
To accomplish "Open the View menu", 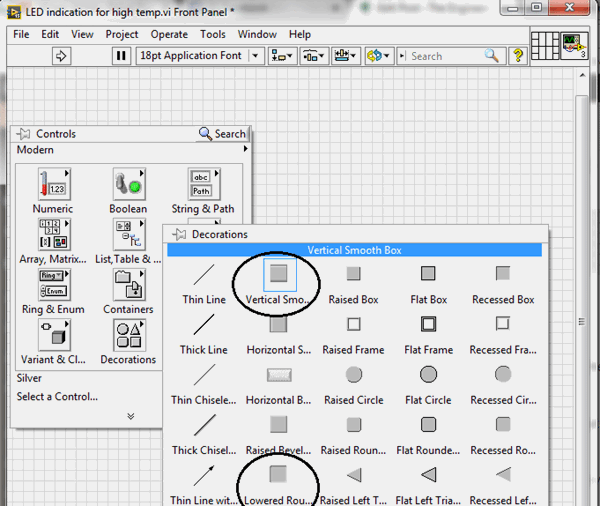I will click(x=82, y=34).
